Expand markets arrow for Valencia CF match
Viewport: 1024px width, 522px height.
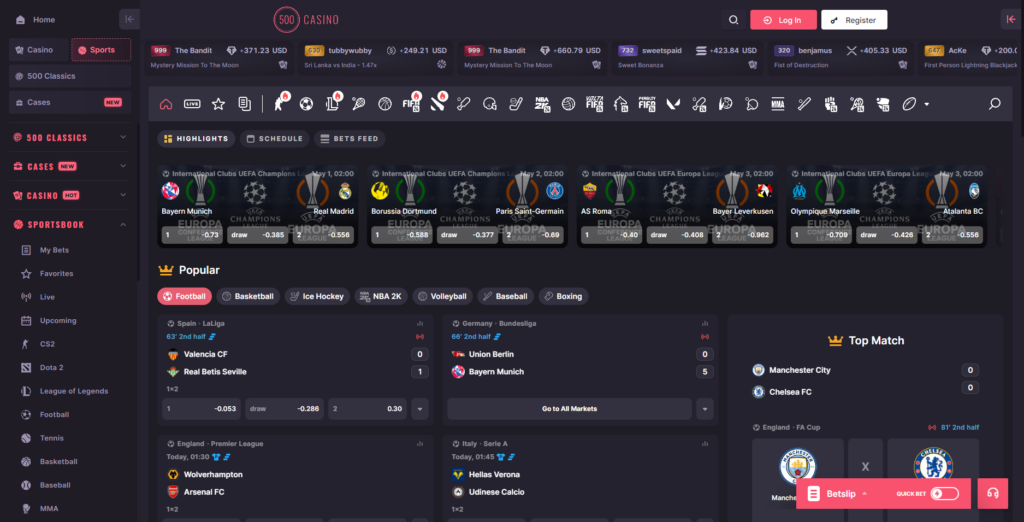420,409
